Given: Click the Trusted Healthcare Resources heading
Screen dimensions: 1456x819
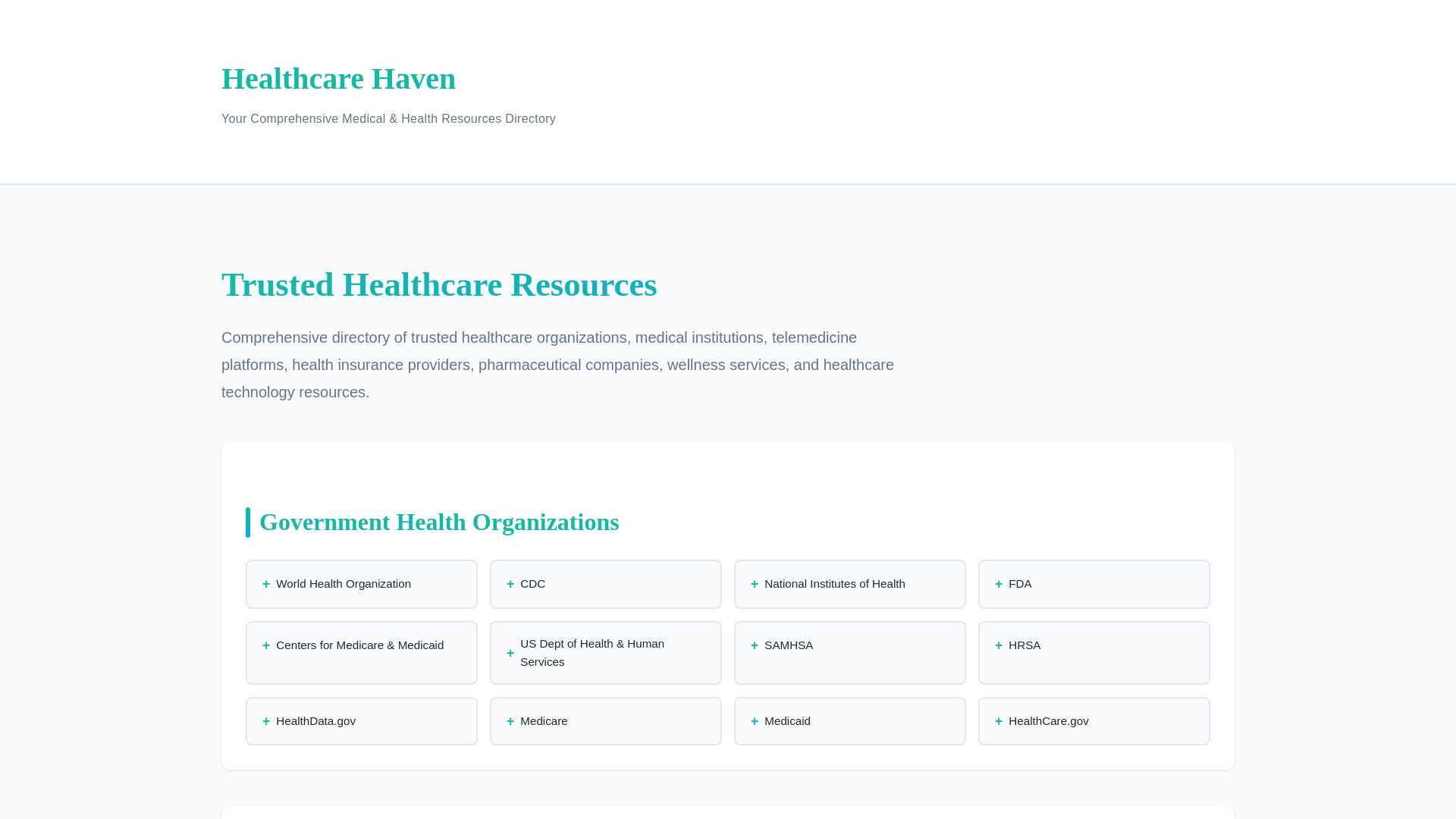Looking at the screenshot, I should [439, 285].
